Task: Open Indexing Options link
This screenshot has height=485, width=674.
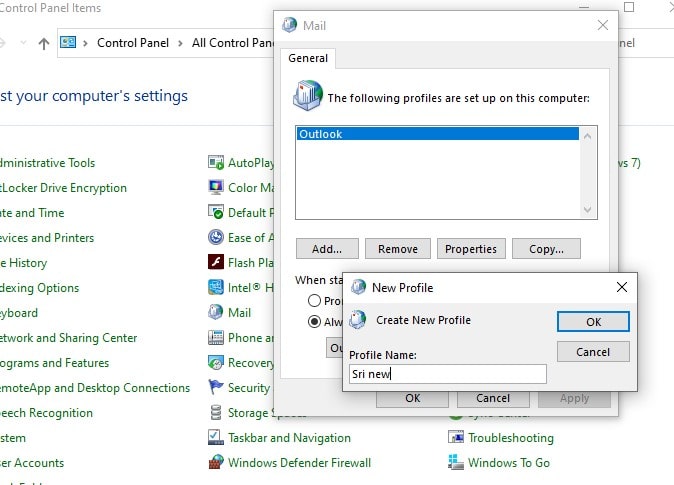Action: coord(39,287)
